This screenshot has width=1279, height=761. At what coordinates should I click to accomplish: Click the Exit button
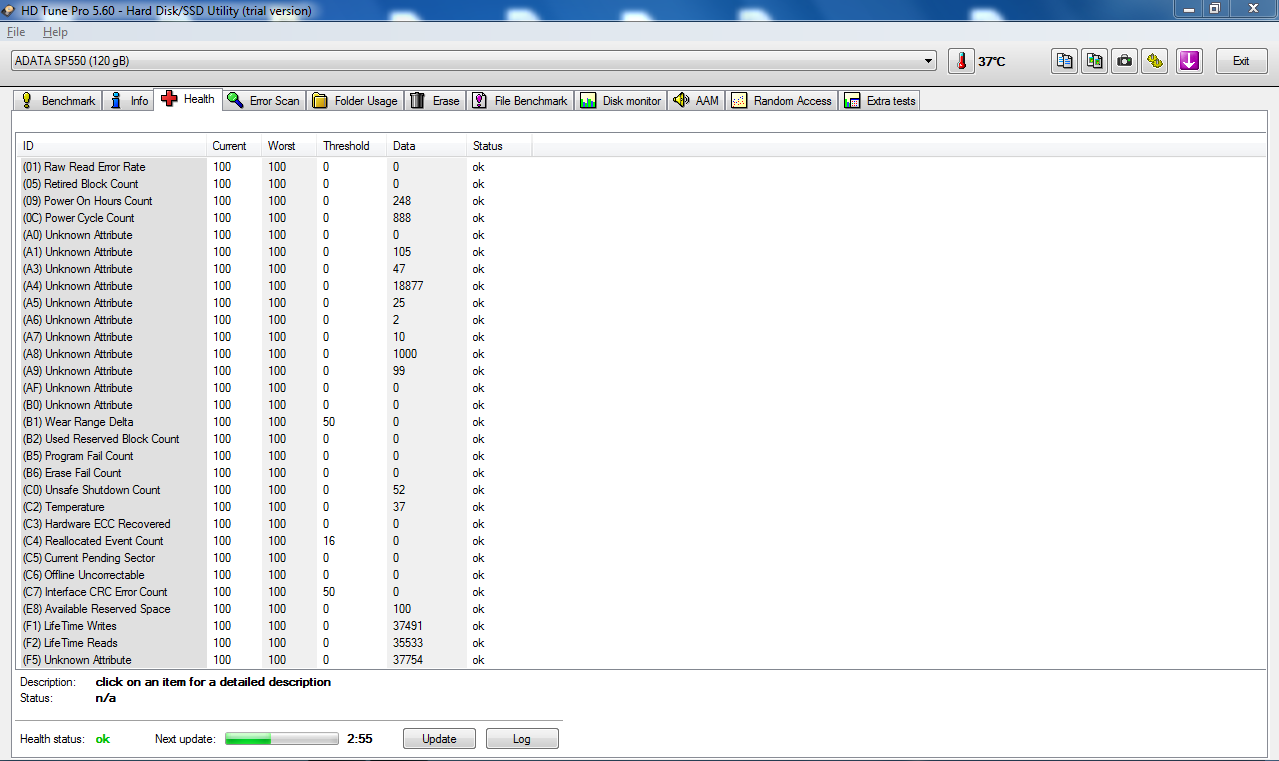(x=1241, y=61)
